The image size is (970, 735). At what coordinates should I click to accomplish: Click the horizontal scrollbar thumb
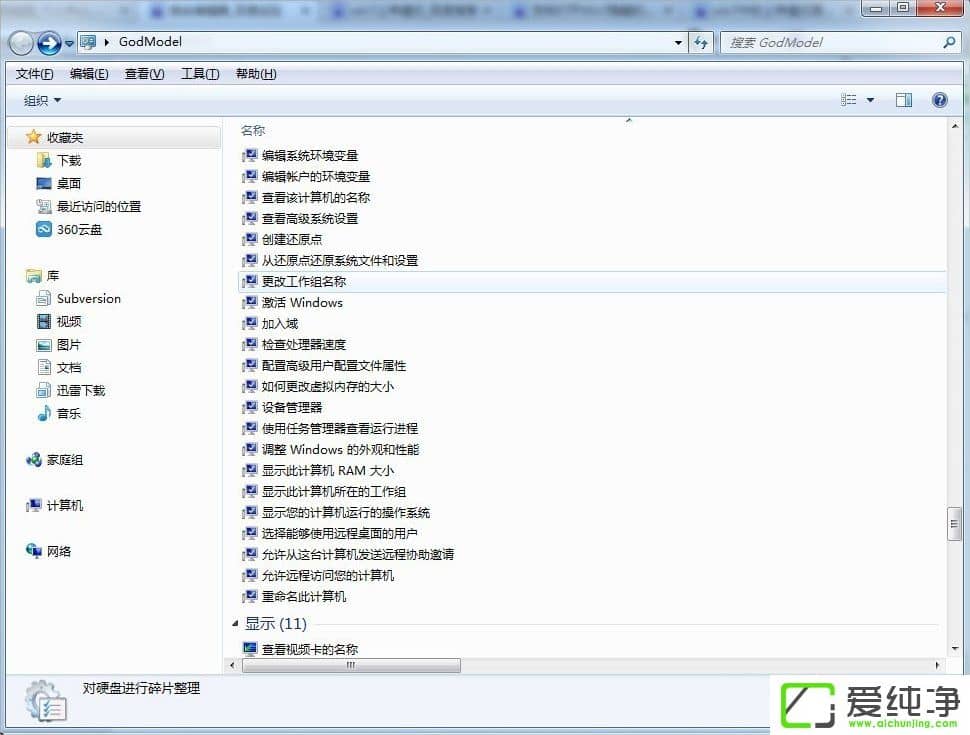(x=350, y=665)
